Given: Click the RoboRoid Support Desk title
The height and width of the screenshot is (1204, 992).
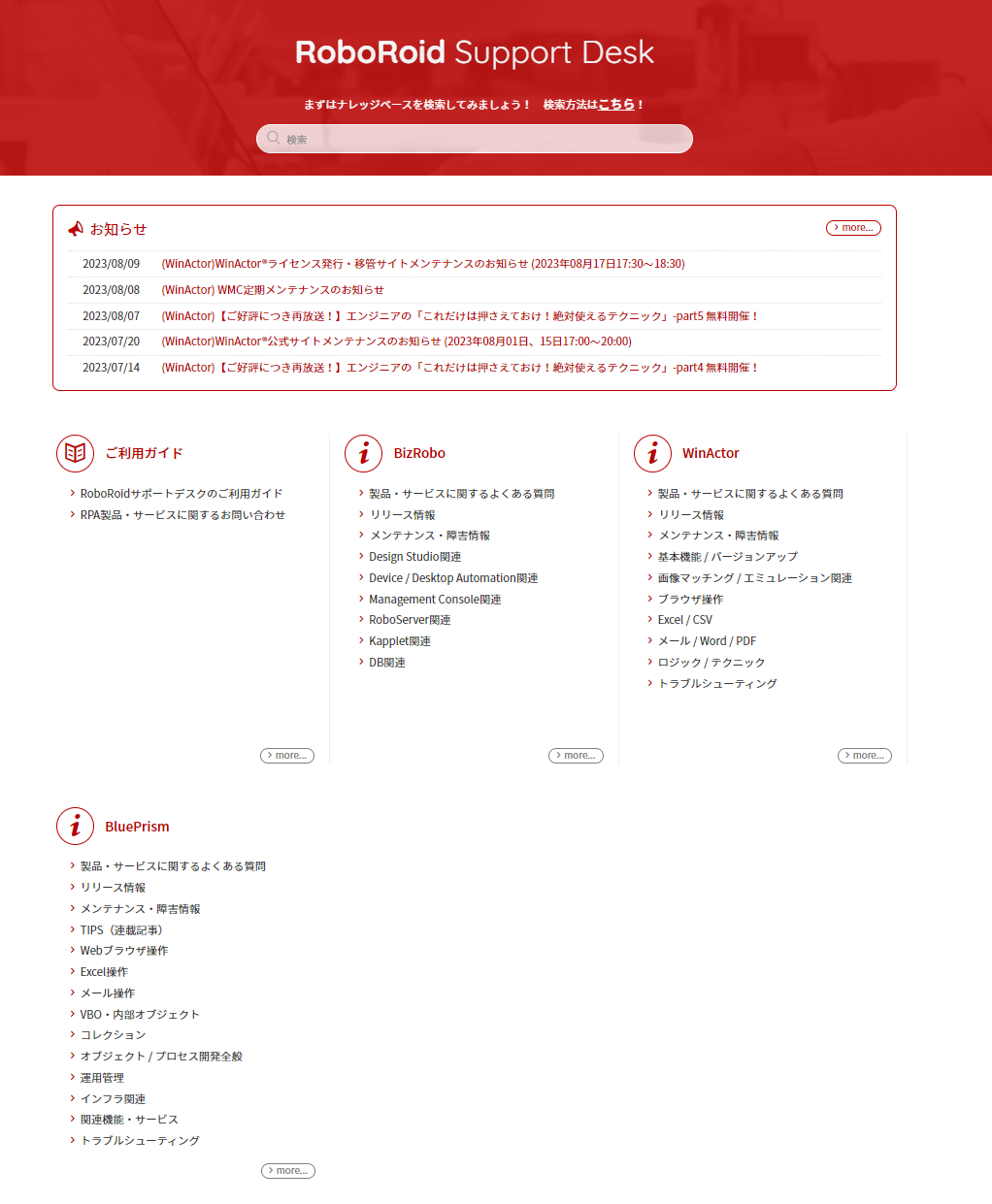Looking at the screenshot, I should pos(475,52).
